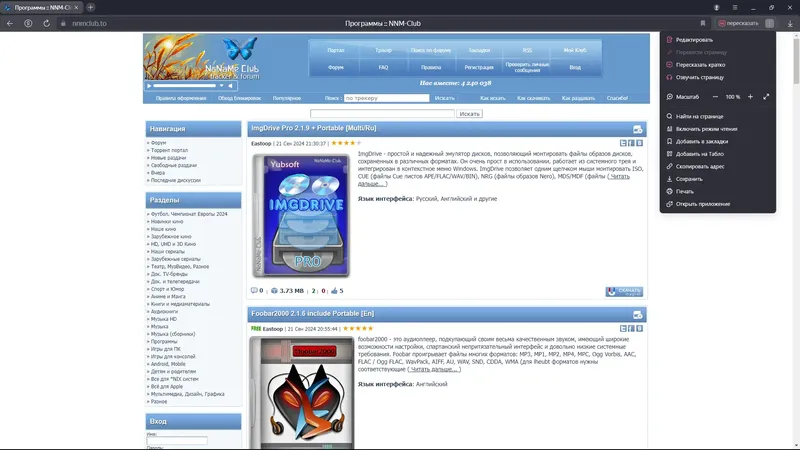Select Найти на странице menu item

pyautogui.click(x=717, y=116)
